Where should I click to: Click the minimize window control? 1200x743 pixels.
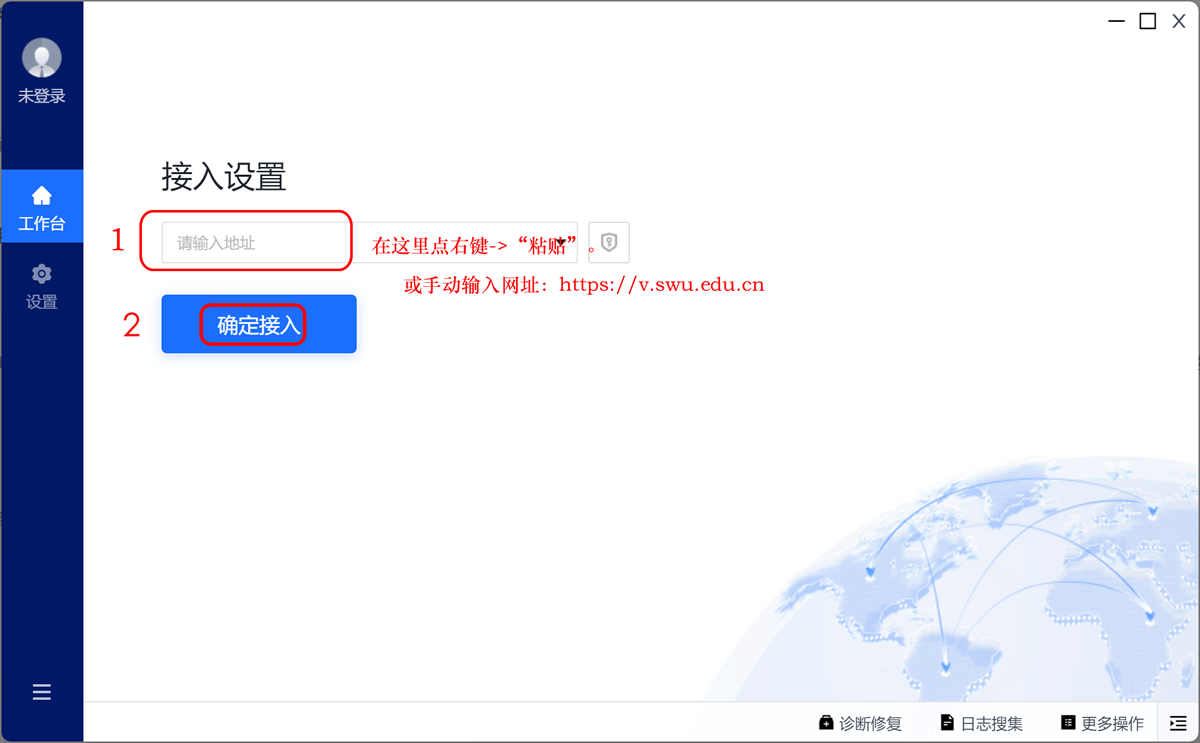point(1116,20)
